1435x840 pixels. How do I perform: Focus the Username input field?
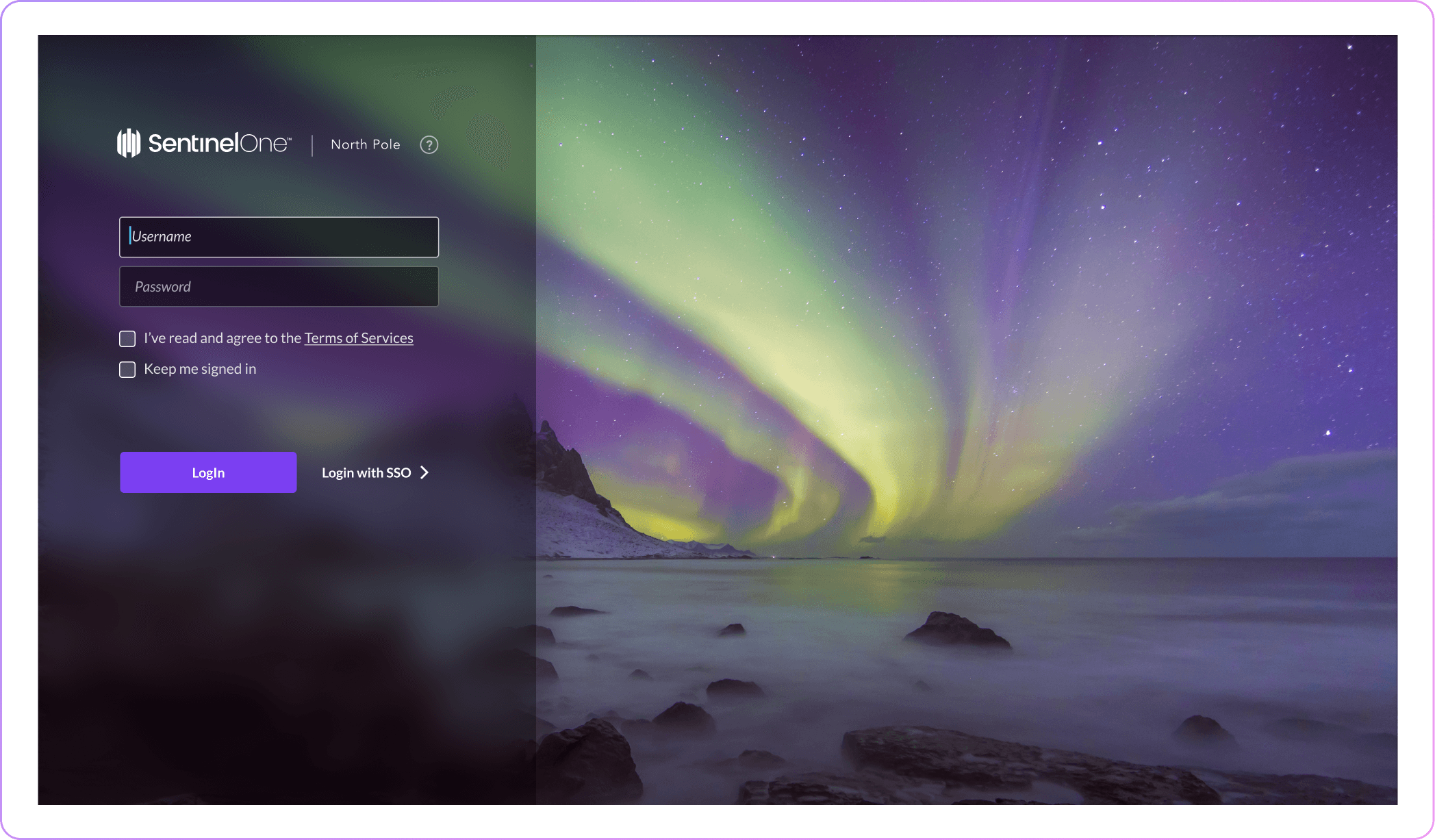(279, 237)
